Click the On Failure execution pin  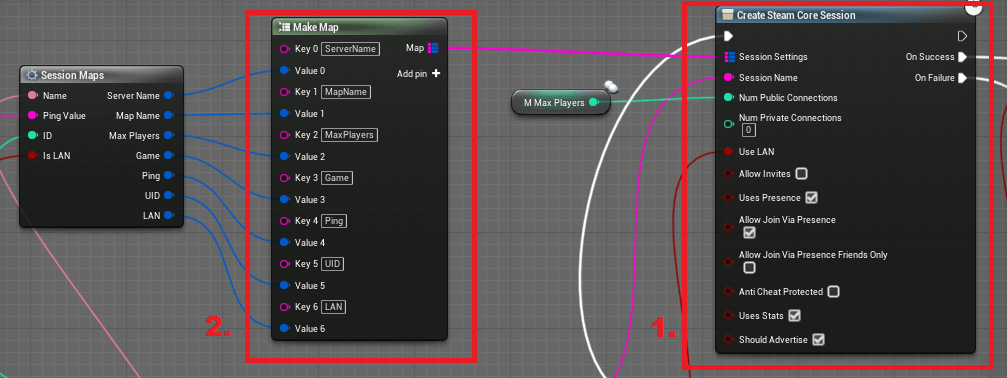coord(962,78)
